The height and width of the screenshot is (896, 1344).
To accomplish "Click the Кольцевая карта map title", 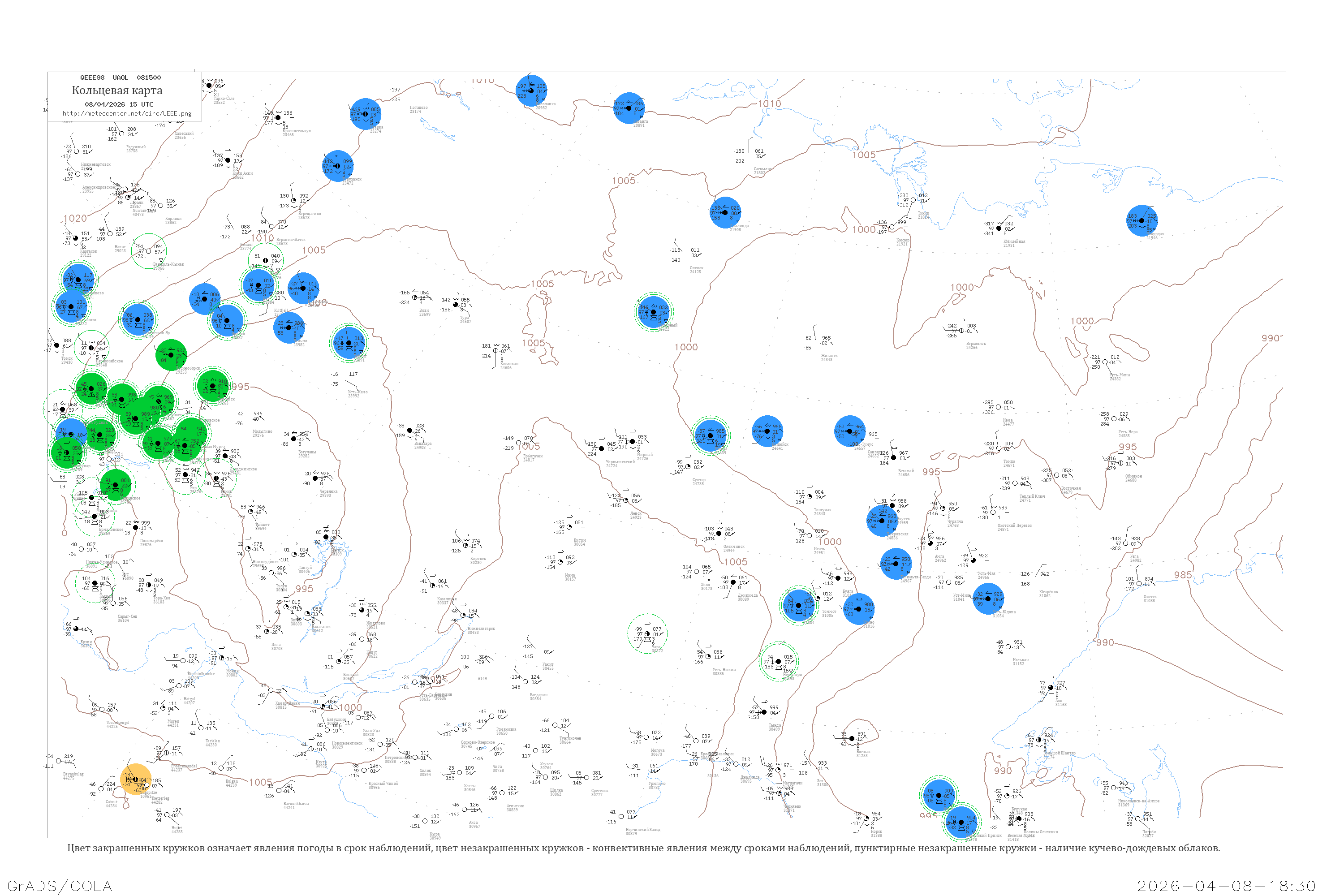I will click(117, 90).
